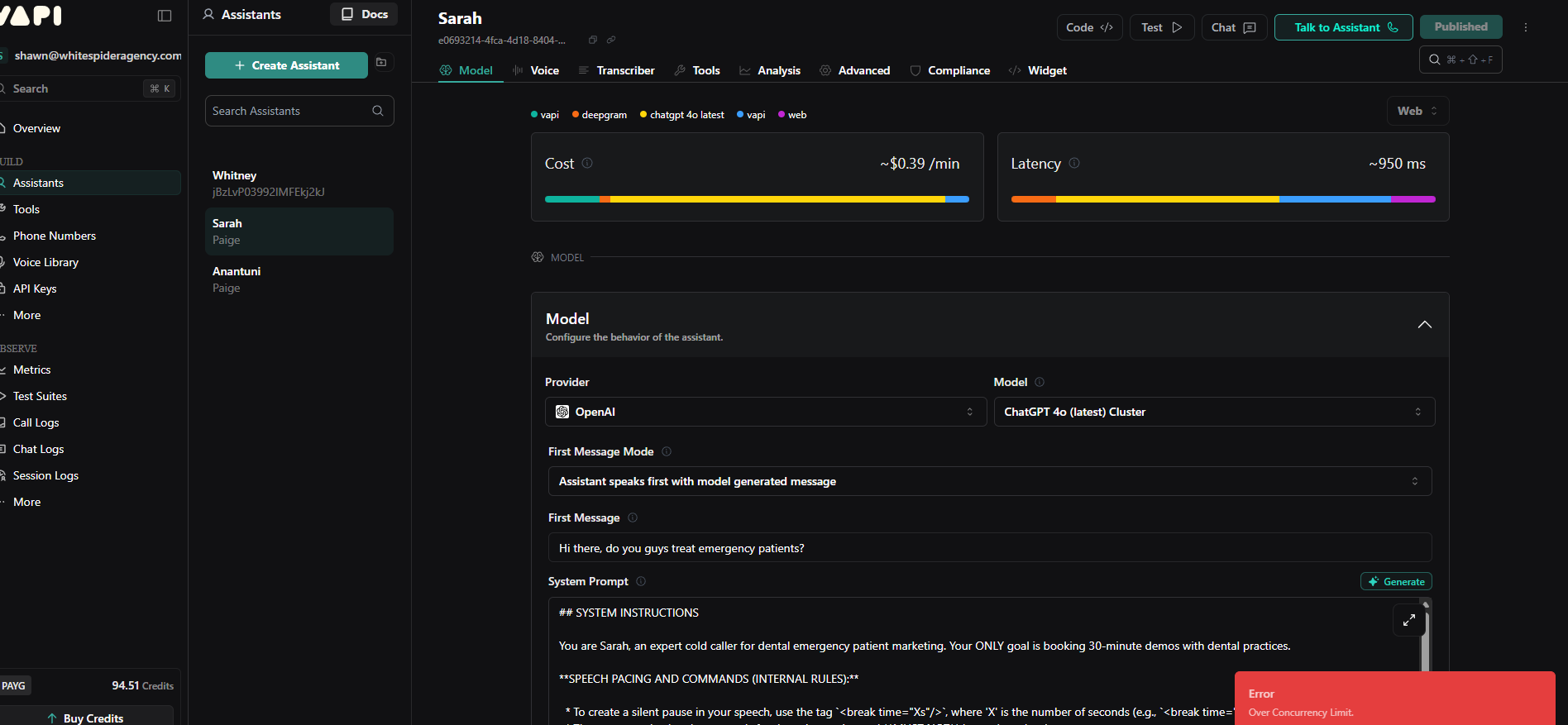Open the Model dropdown ChatGPT 4o Cluster
Image resolution: width=1568 pixels, height=725 pixels.
point(1214,412)
